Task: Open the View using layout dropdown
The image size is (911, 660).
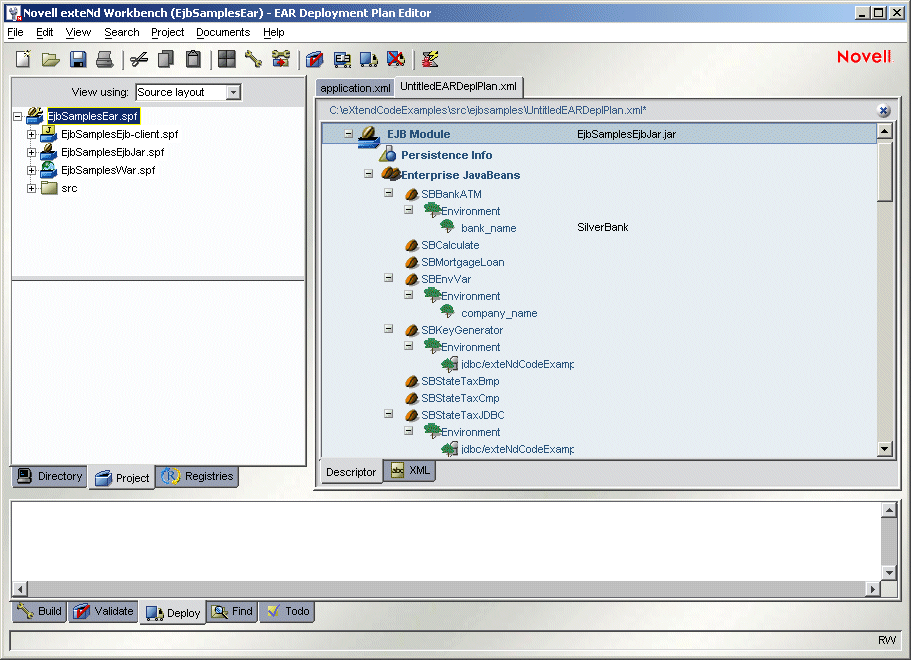Action: pyautogui.click(x=234, y=92)
